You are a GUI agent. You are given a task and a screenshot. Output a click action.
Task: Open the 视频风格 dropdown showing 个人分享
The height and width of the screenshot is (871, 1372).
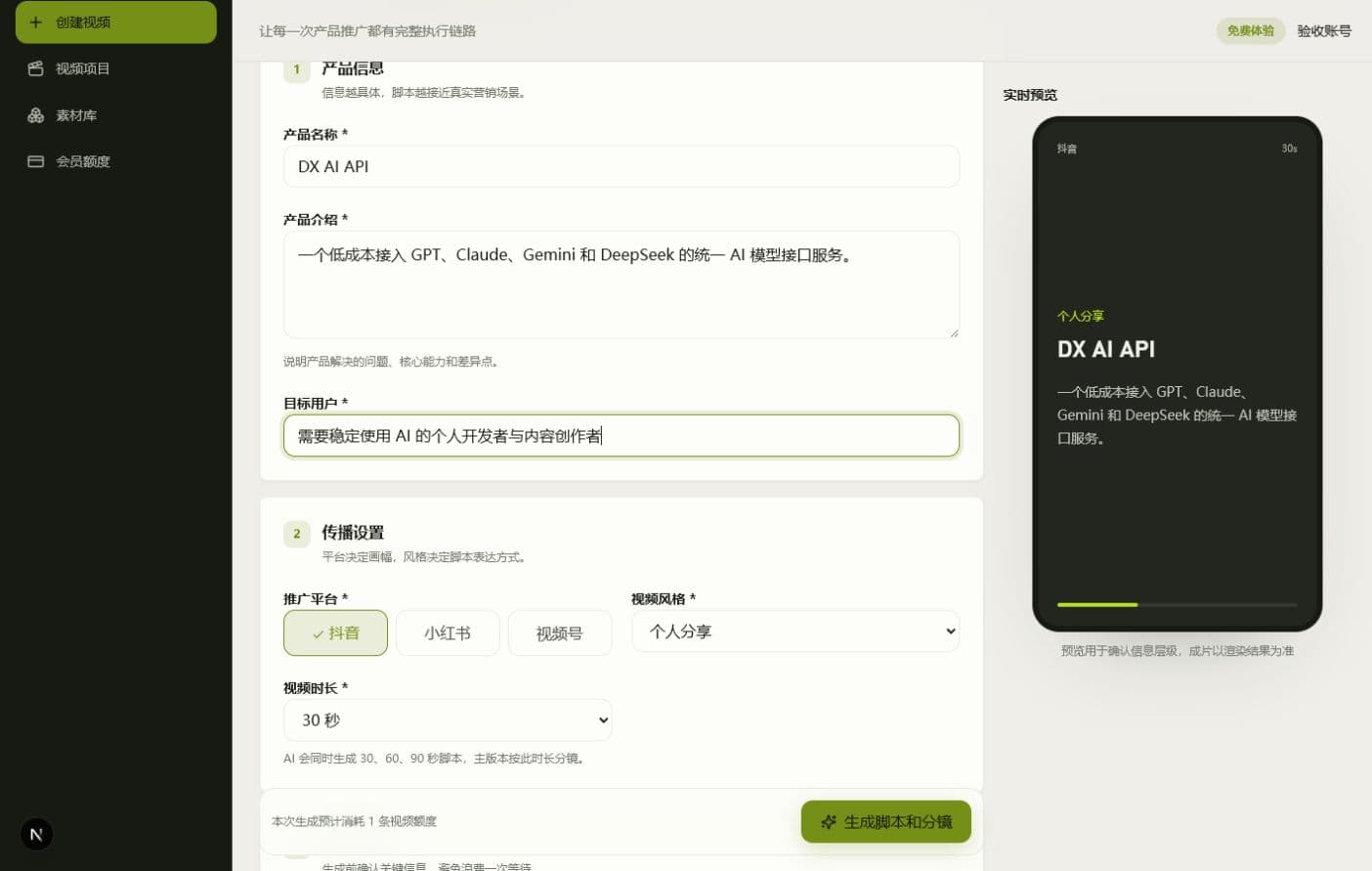795,631
